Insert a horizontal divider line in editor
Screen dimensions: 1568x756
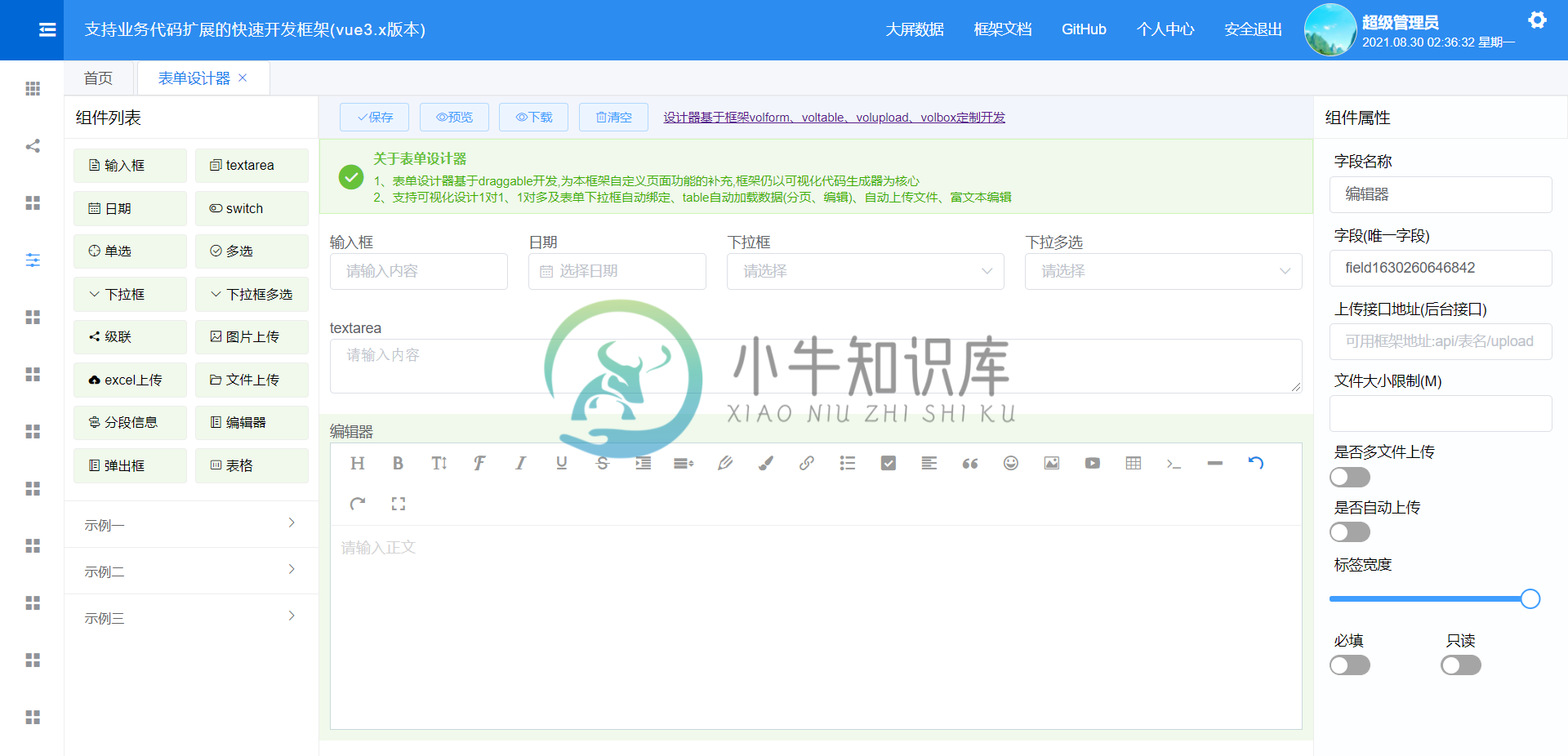(1215, 464)
